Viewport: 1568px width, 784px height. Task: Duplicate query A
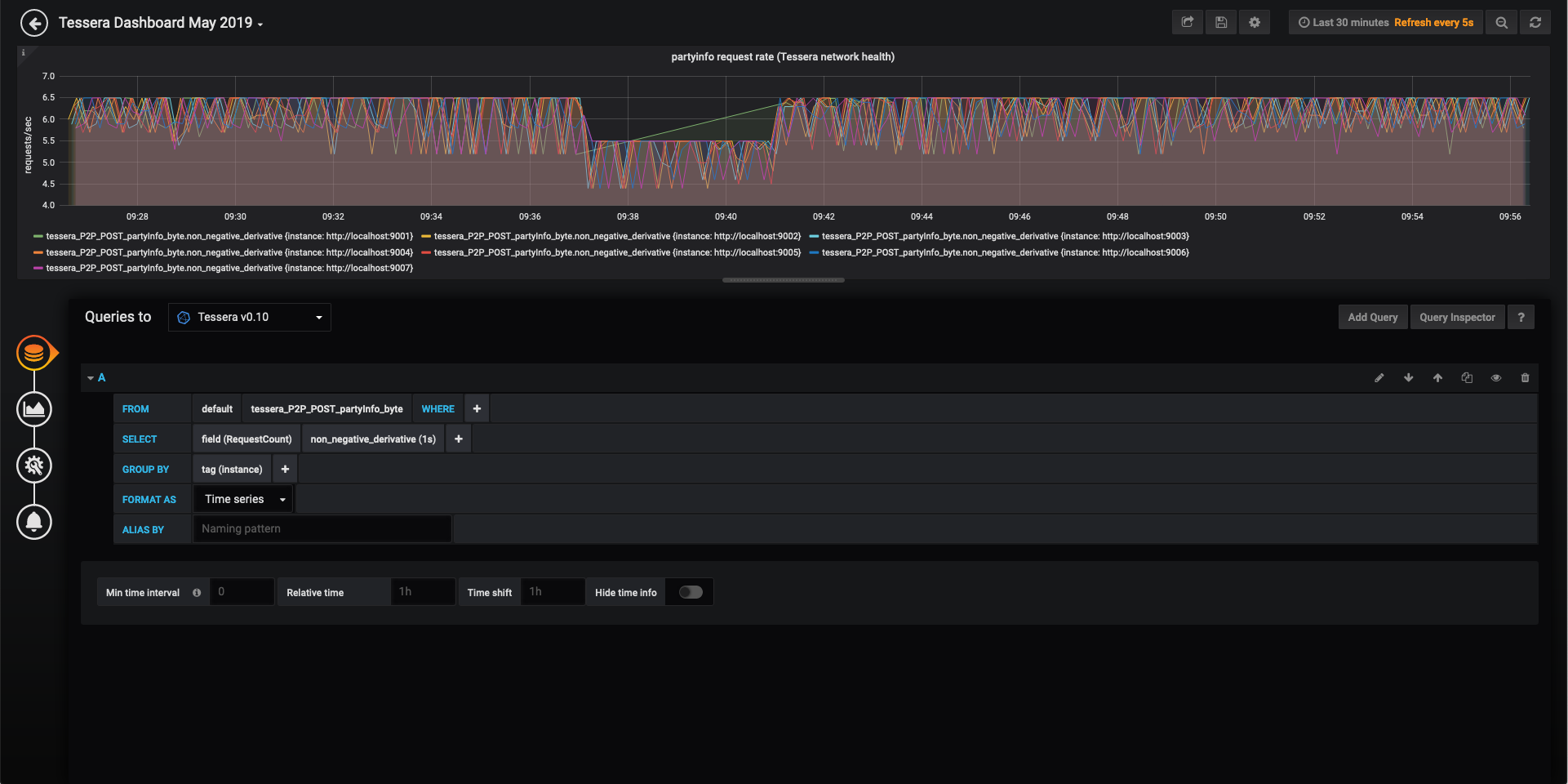[1467, 377]
